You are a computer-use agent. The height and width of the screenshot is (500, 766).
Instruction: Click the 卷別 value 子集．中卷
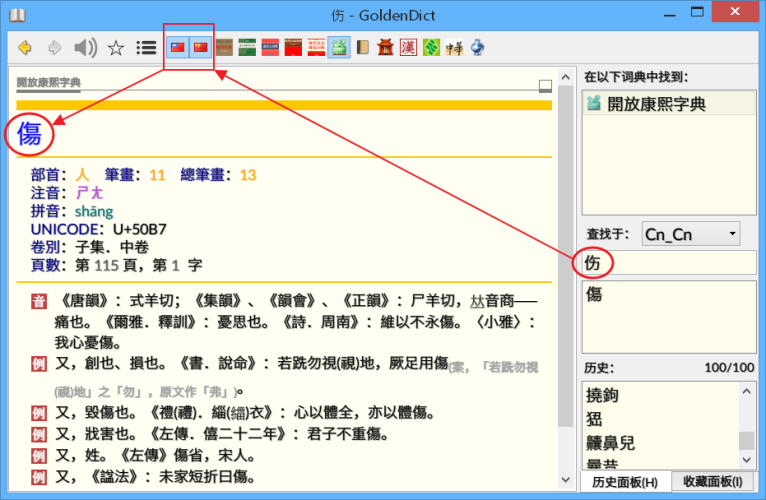coord(112,247)
